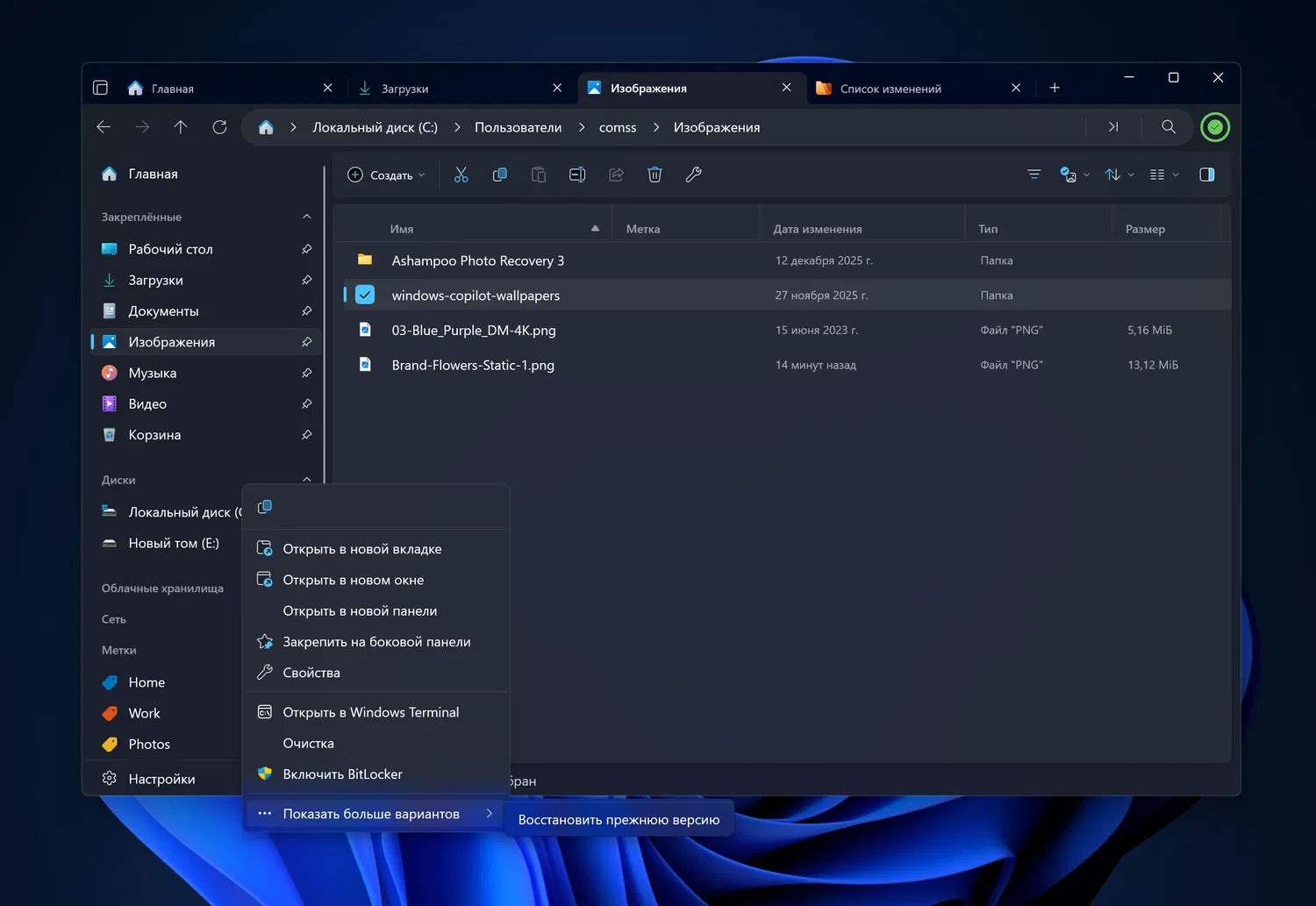Click the copy icon atop context menu
The width and height of the screenshot is (1316, 906).
tap(265, 507)
